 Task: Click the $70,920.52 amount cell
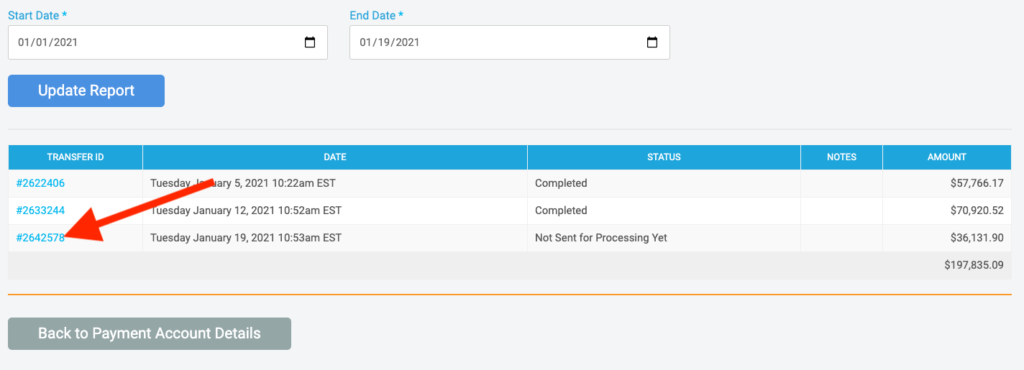(947, 211)
